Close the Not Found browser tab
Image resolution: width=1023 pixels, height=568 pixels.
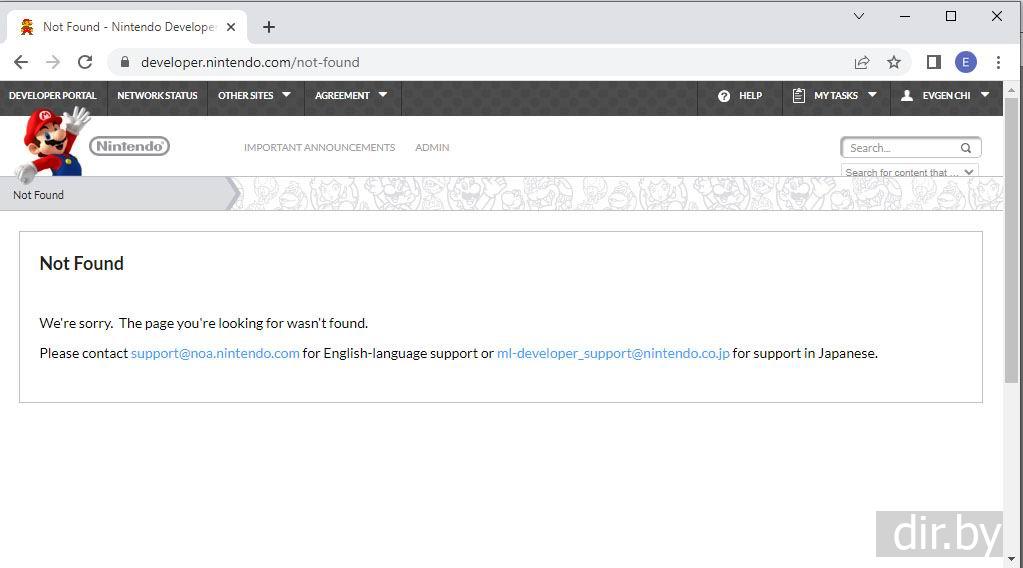pos(230,27)
